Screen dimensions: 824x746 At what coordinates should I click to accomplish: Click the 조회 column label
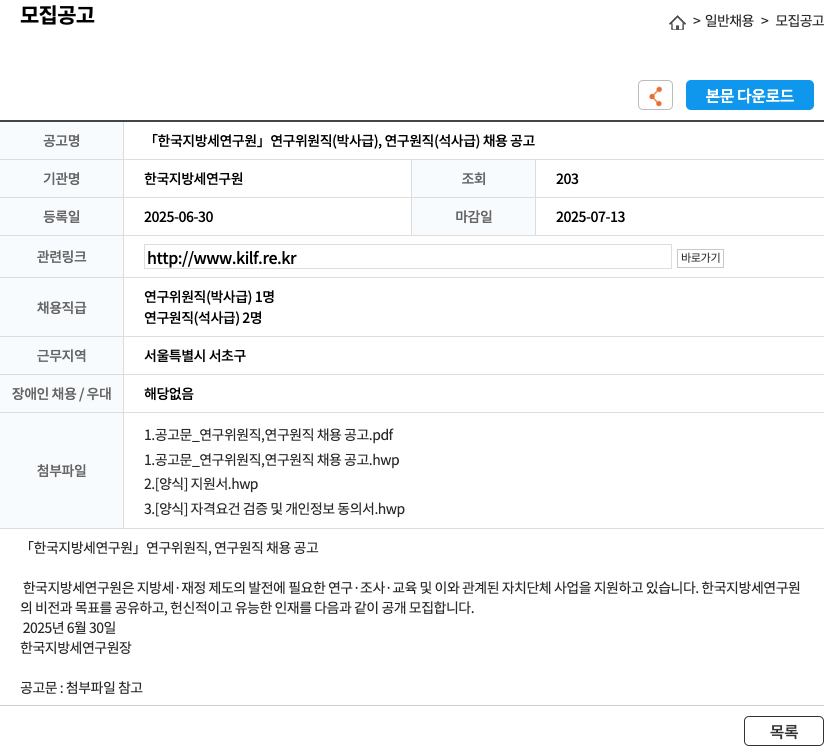473,179
